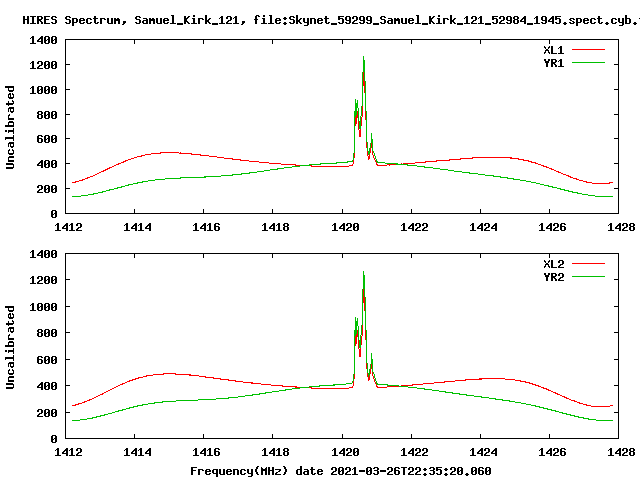Click the XL2 legend label
640x480 pixels.
click(x=553, y=264)
